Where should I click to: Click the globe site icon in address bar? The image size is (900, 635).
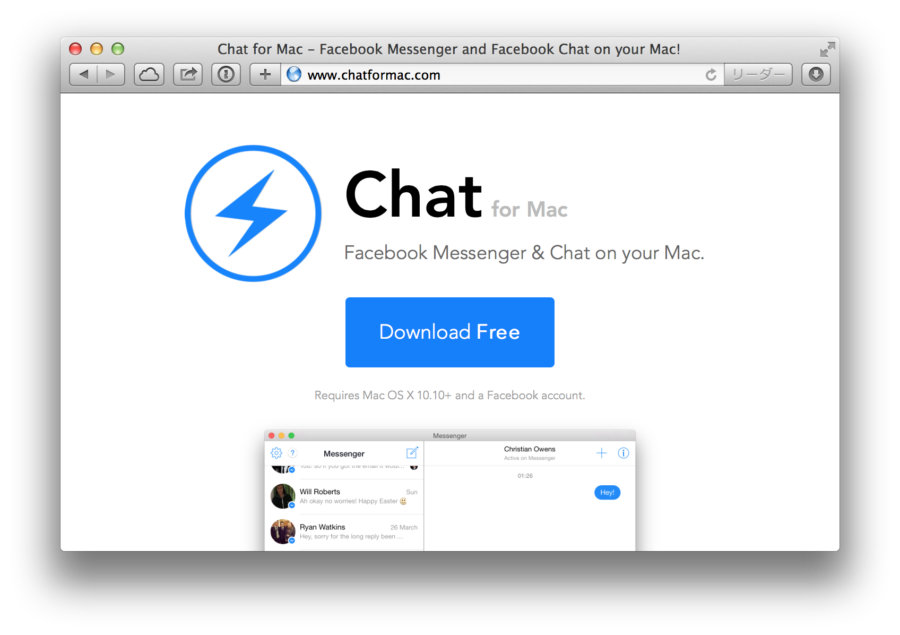(x=294, y=75)
